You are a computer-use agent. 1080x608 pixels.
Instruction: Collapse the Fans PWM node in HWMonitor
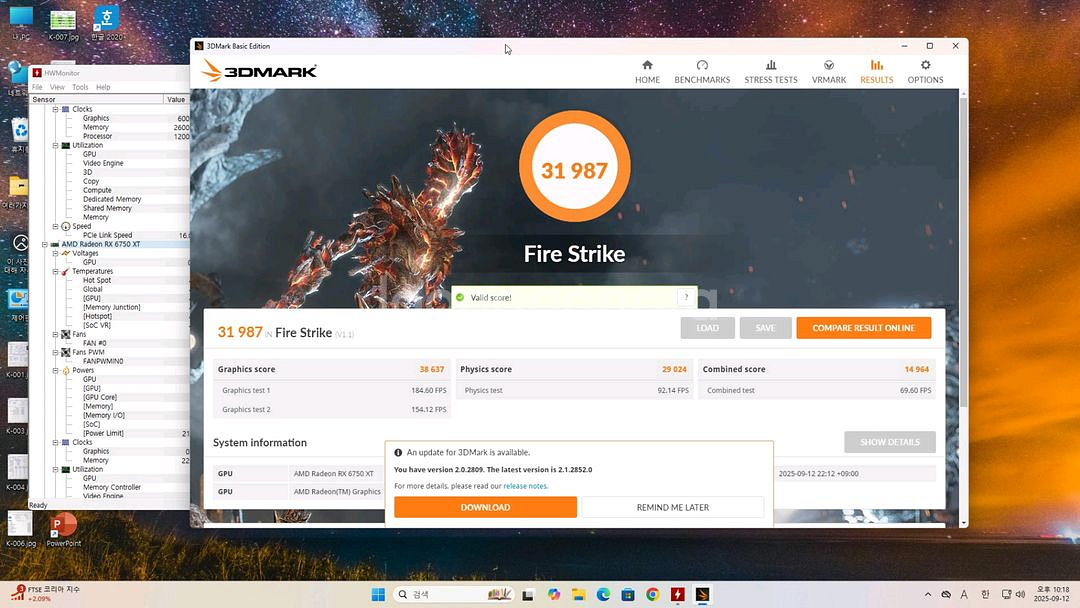[55, 352]
